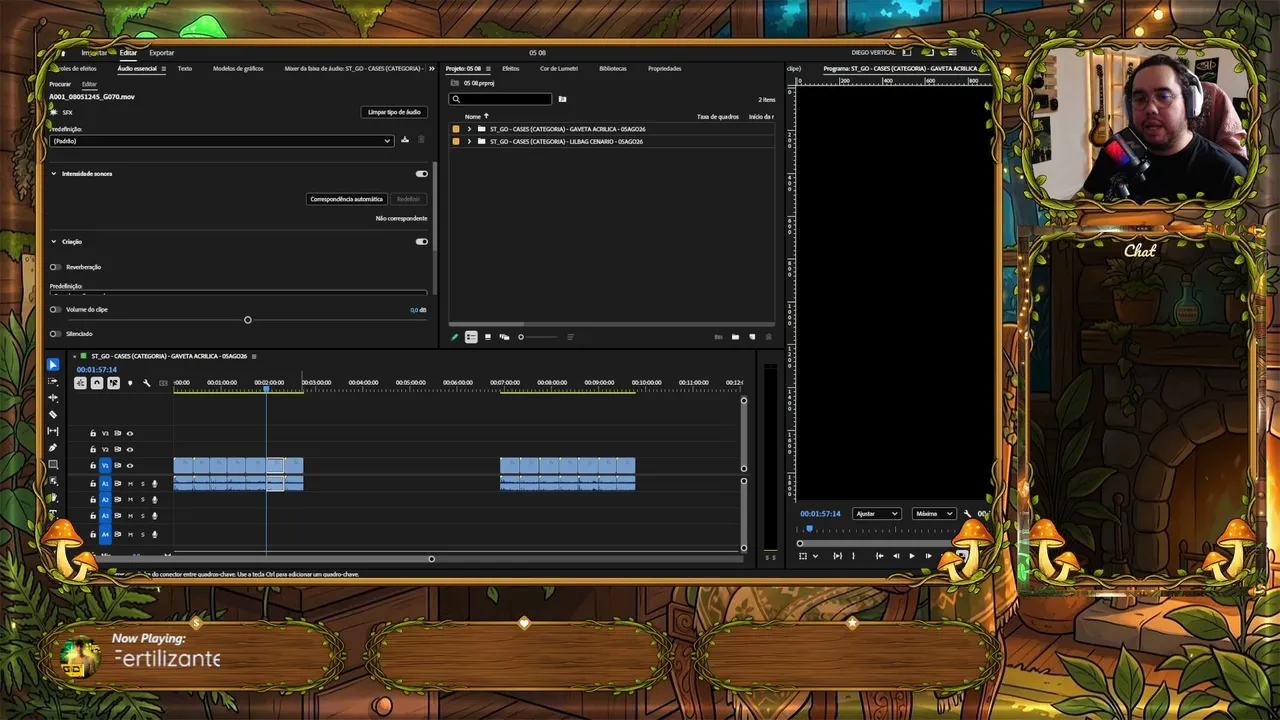
Task: Click the Volume do clipe slider handle
Action: coord(248,320)
